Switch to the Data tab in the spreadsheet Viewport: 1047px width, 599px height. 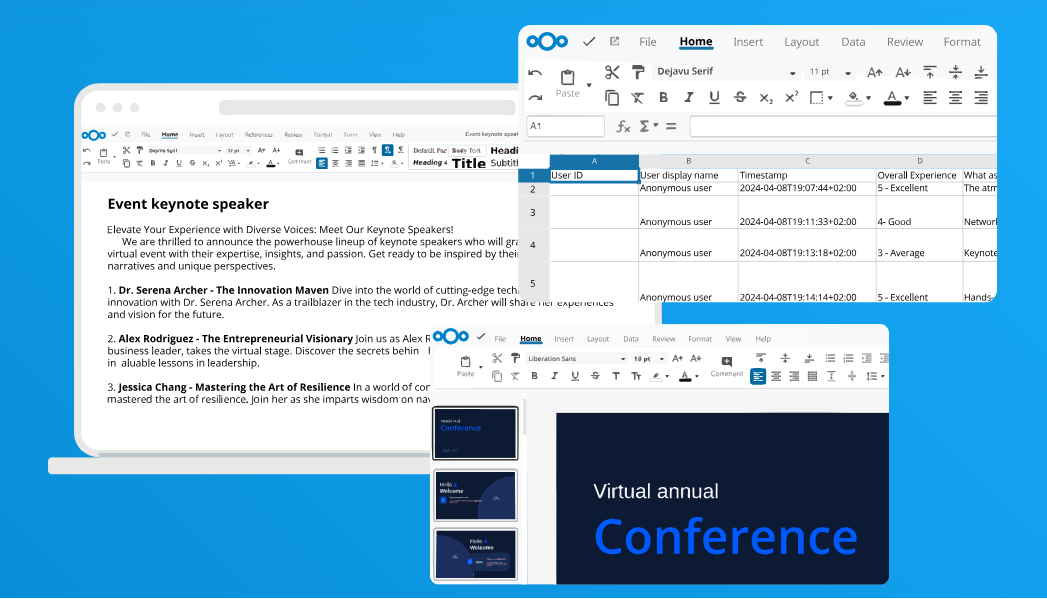853,41
